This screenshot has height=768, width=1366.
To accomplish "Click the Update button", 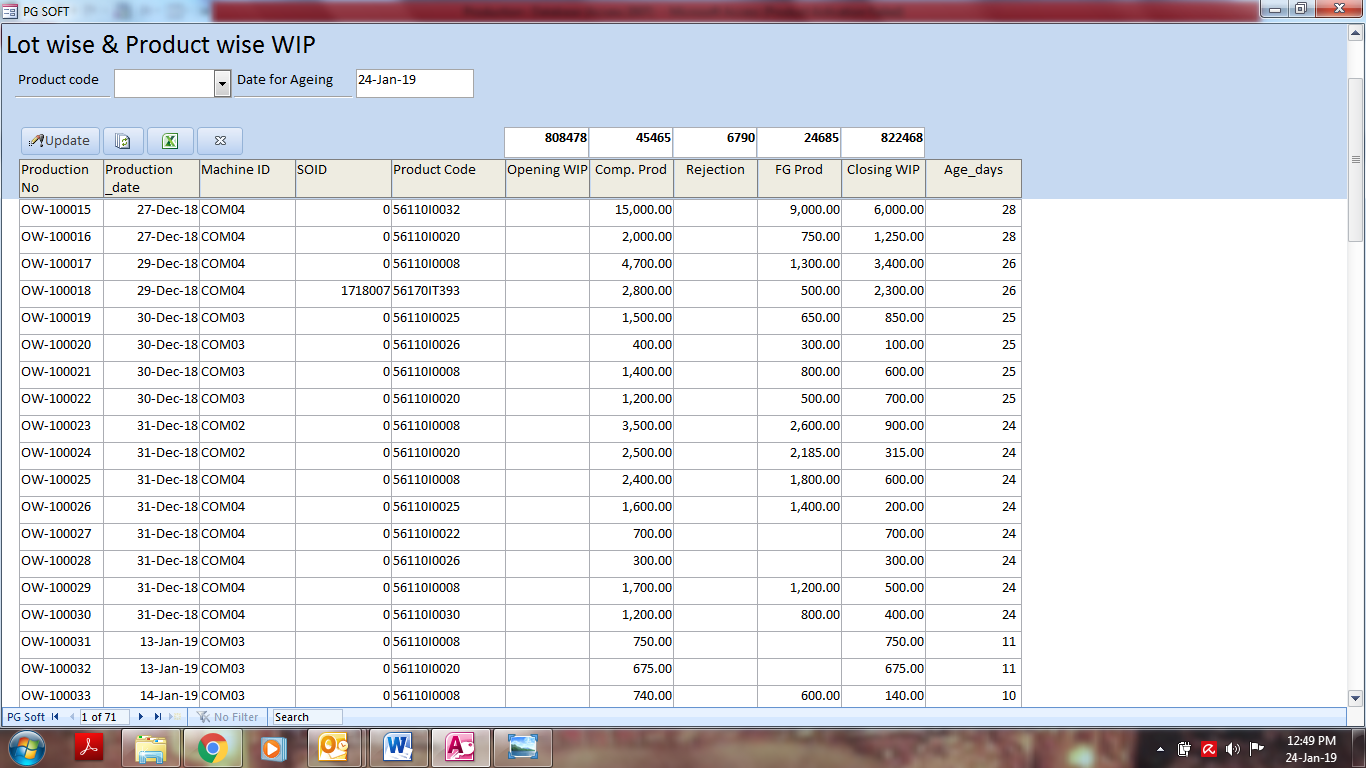I will [60, 141].
